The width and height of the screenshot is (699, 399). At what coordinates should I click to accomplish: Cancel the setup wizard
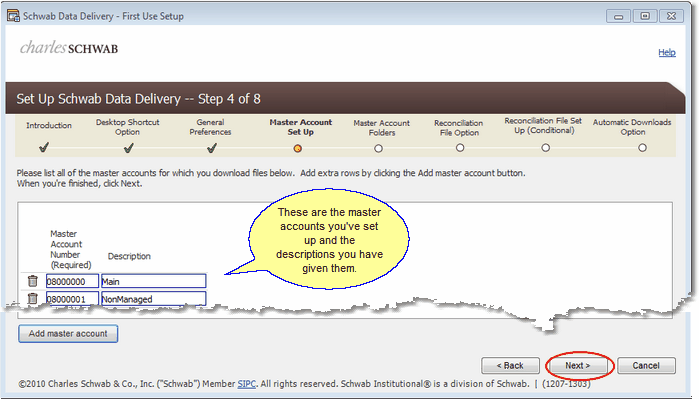[646, 366]
